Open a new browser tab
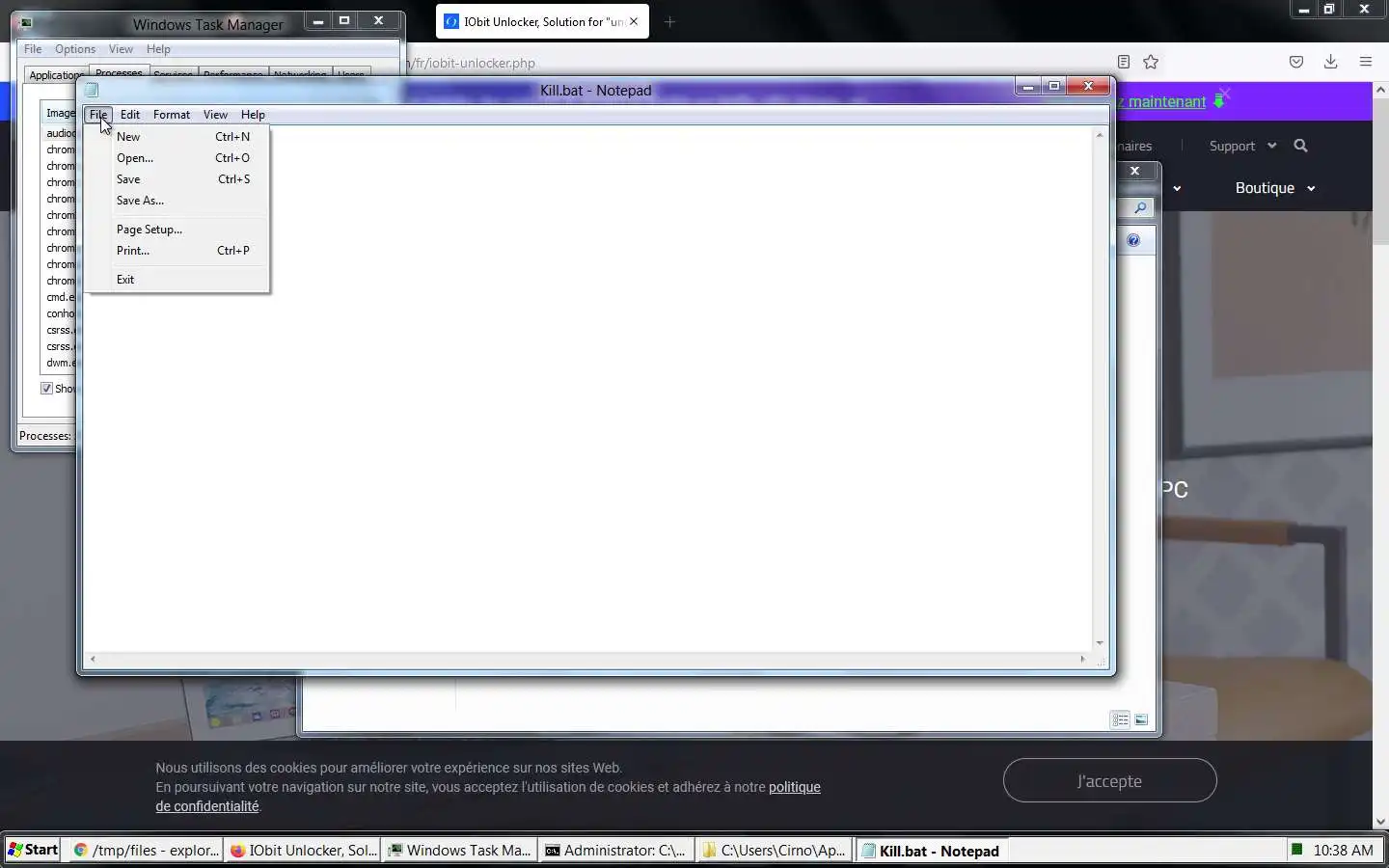The image size is (1389, 868). coord(669,21)
